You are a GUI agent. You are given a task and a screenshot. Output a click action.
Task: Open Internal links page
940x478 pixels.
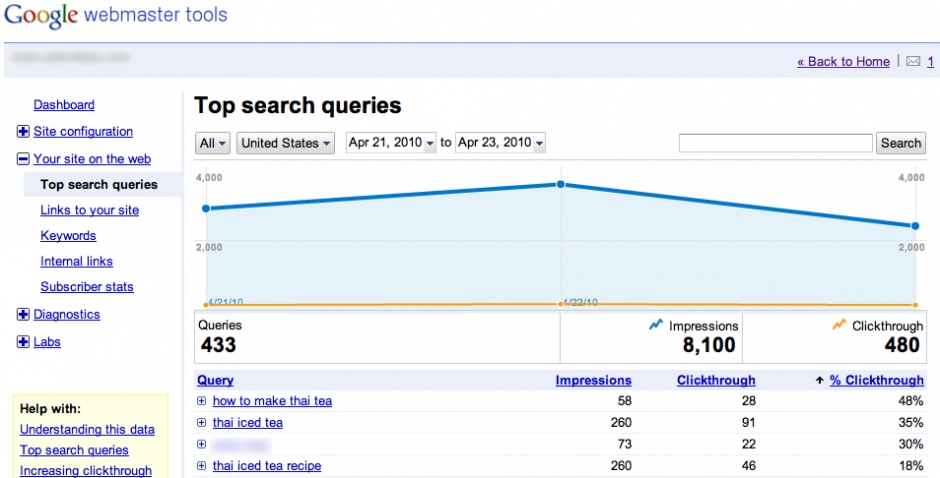76,261
